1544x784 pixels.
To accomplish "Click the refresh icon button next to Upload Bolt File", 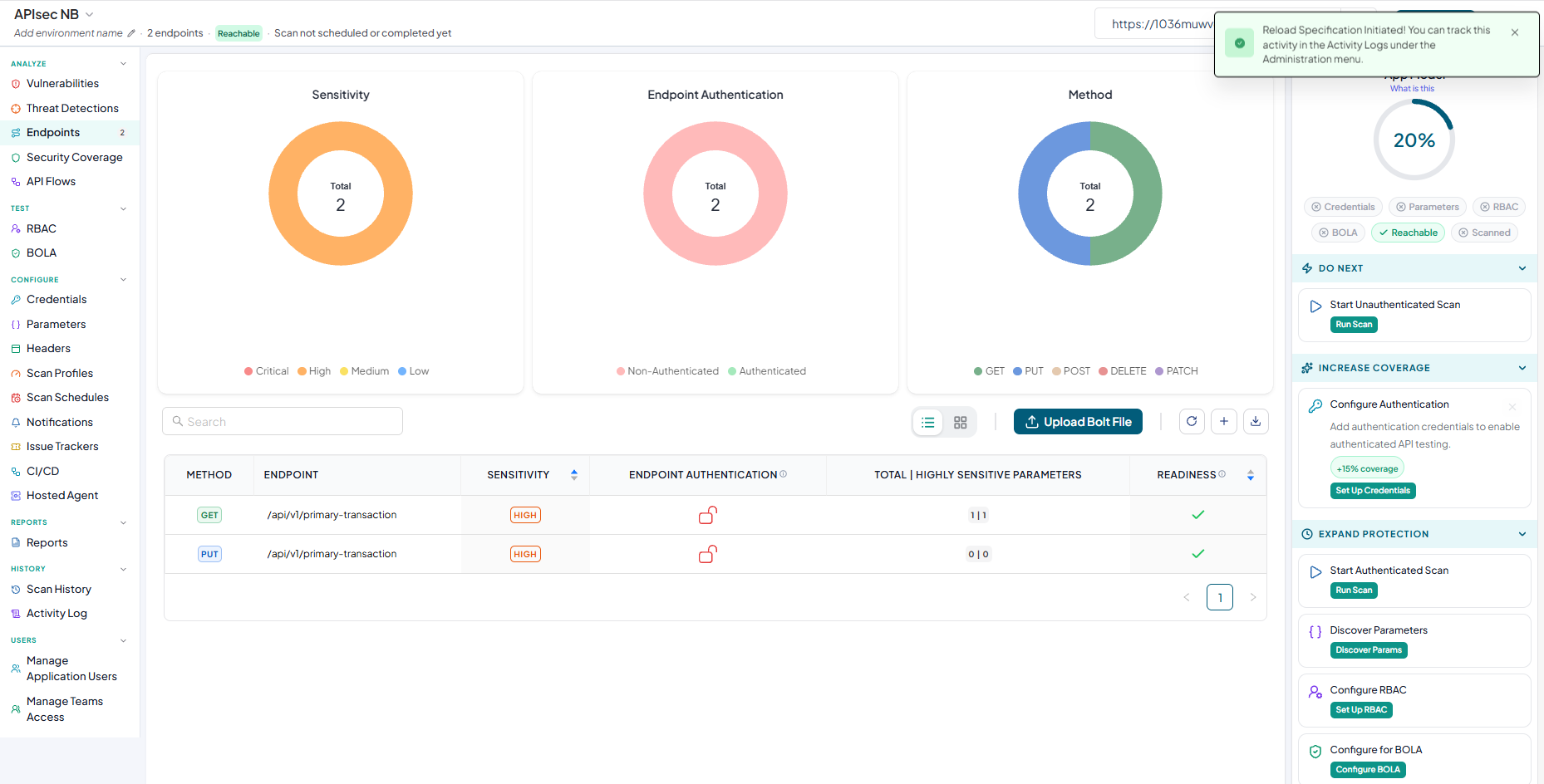I will 1192,422.
